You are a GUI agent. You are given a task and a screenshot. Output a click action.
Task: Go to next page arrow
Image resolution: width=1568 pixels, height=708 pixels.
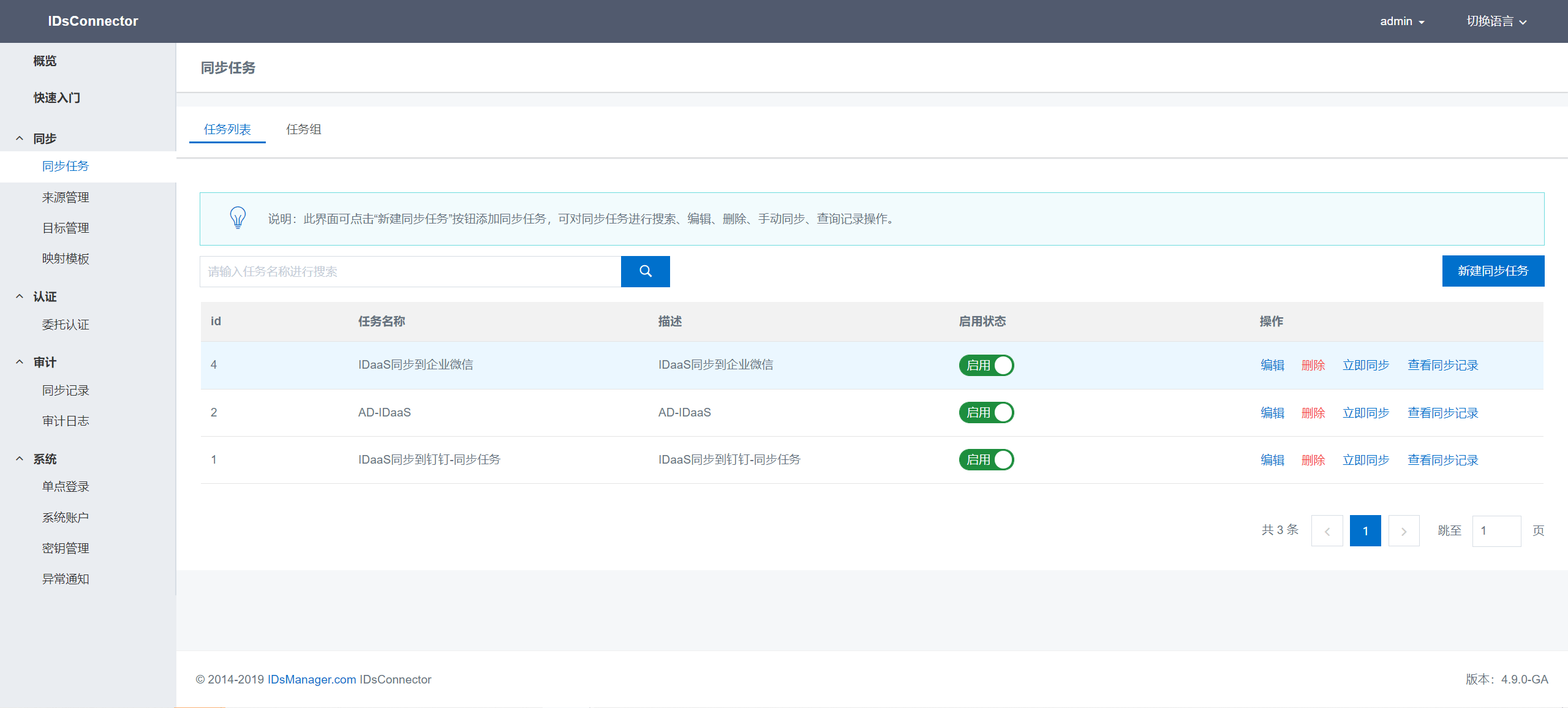[1403, 531]
